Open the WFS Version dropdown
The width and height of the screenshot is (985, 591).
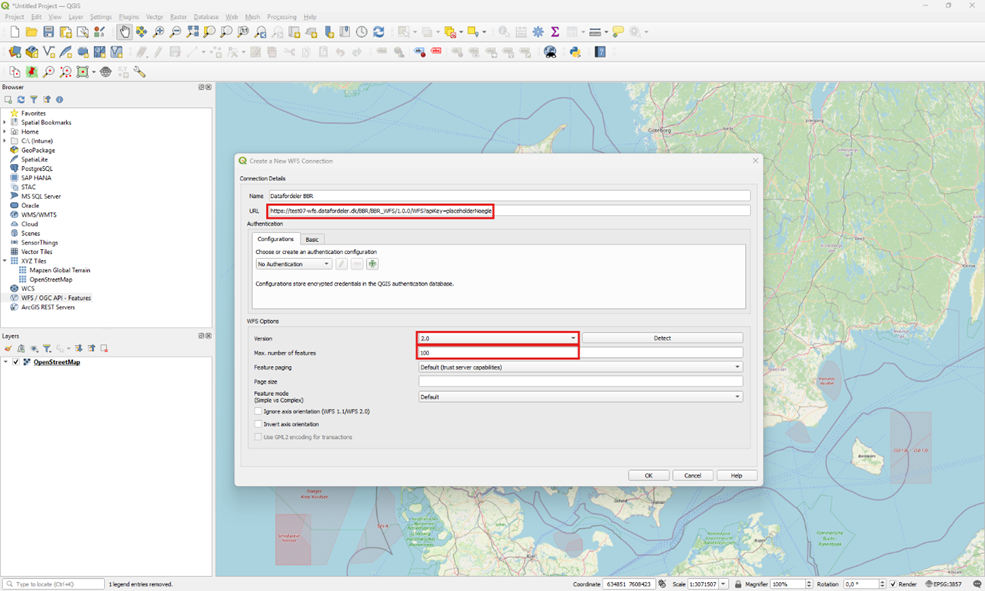tap(498, 338)
